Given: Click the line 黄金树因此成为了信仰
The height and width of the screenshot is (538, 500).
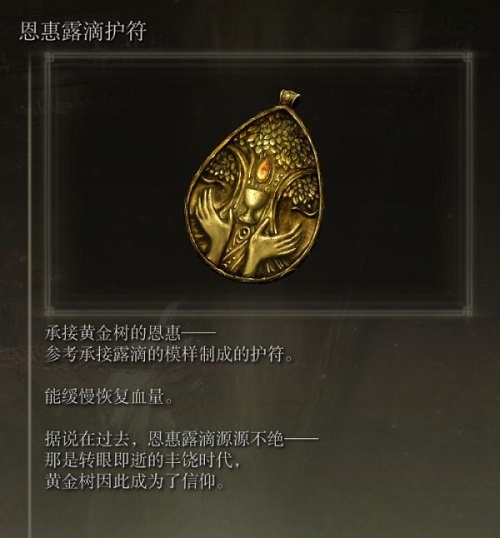Looking at the screenshot, I should click(x=135, y=482).
